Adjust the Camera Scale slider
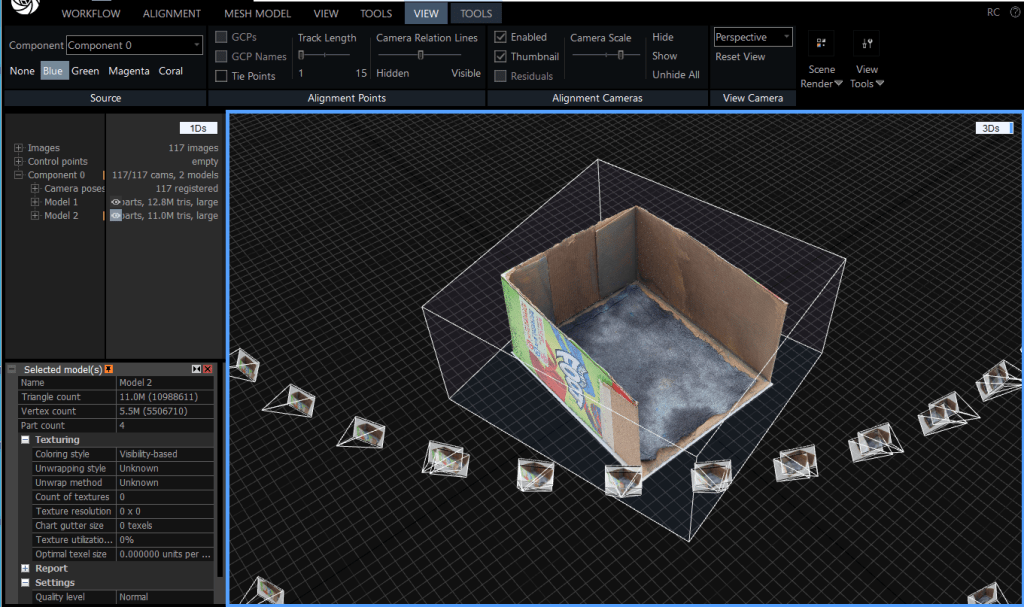This screenshot has height=607, width=1024. (x=621, y=56)
